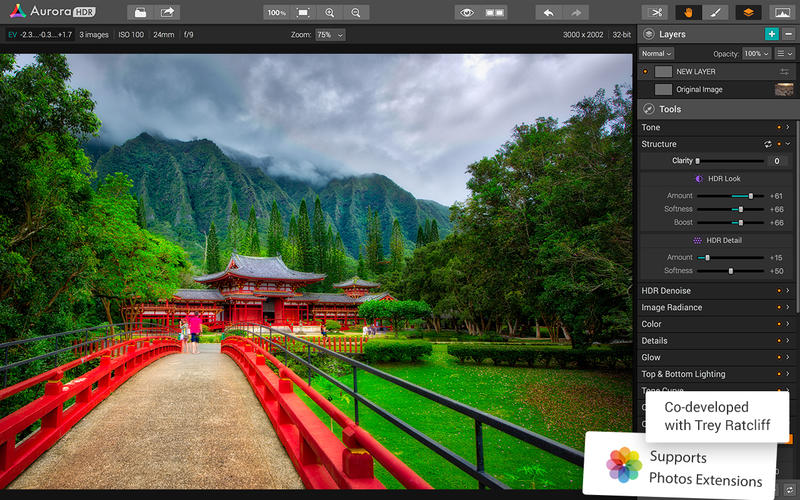Adjust HDR Look Boost slider
The height and width of the screenshot is (500, 800).
pos(730,223)
